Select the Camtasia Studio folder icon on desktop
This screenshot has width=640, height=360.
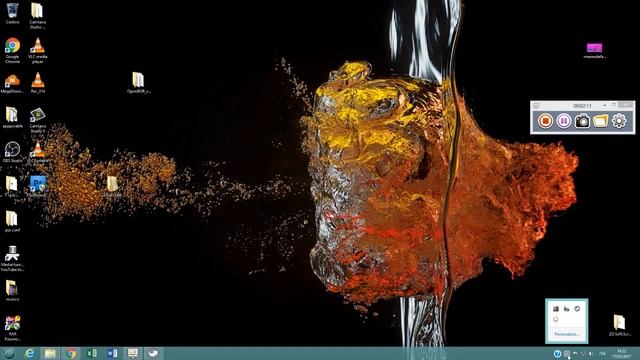coord(37,16)
